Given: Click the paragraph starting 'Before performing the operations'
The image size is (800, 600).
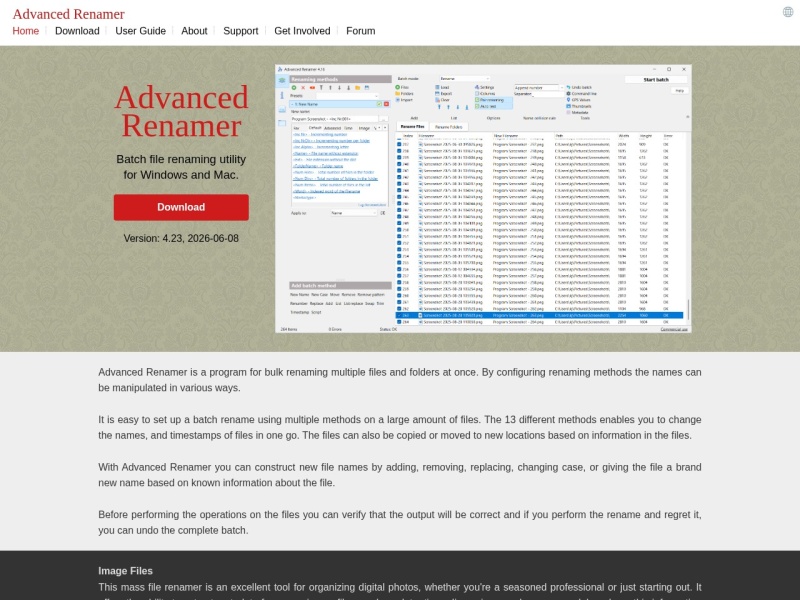Looking at the screenshot, I should click(x=400, y=522).
